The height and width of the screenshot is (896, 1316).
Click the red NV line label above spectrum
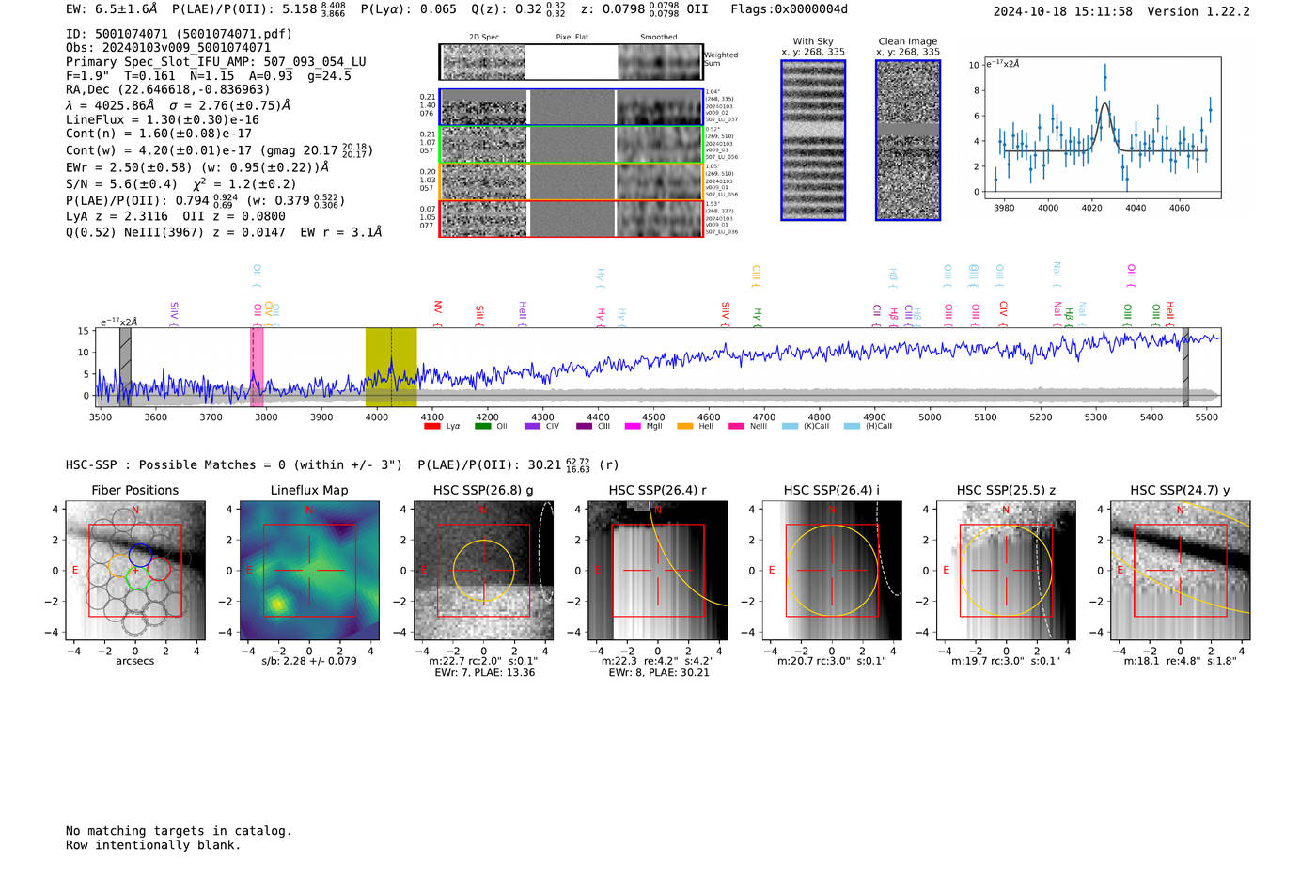[x=438, y=311]
